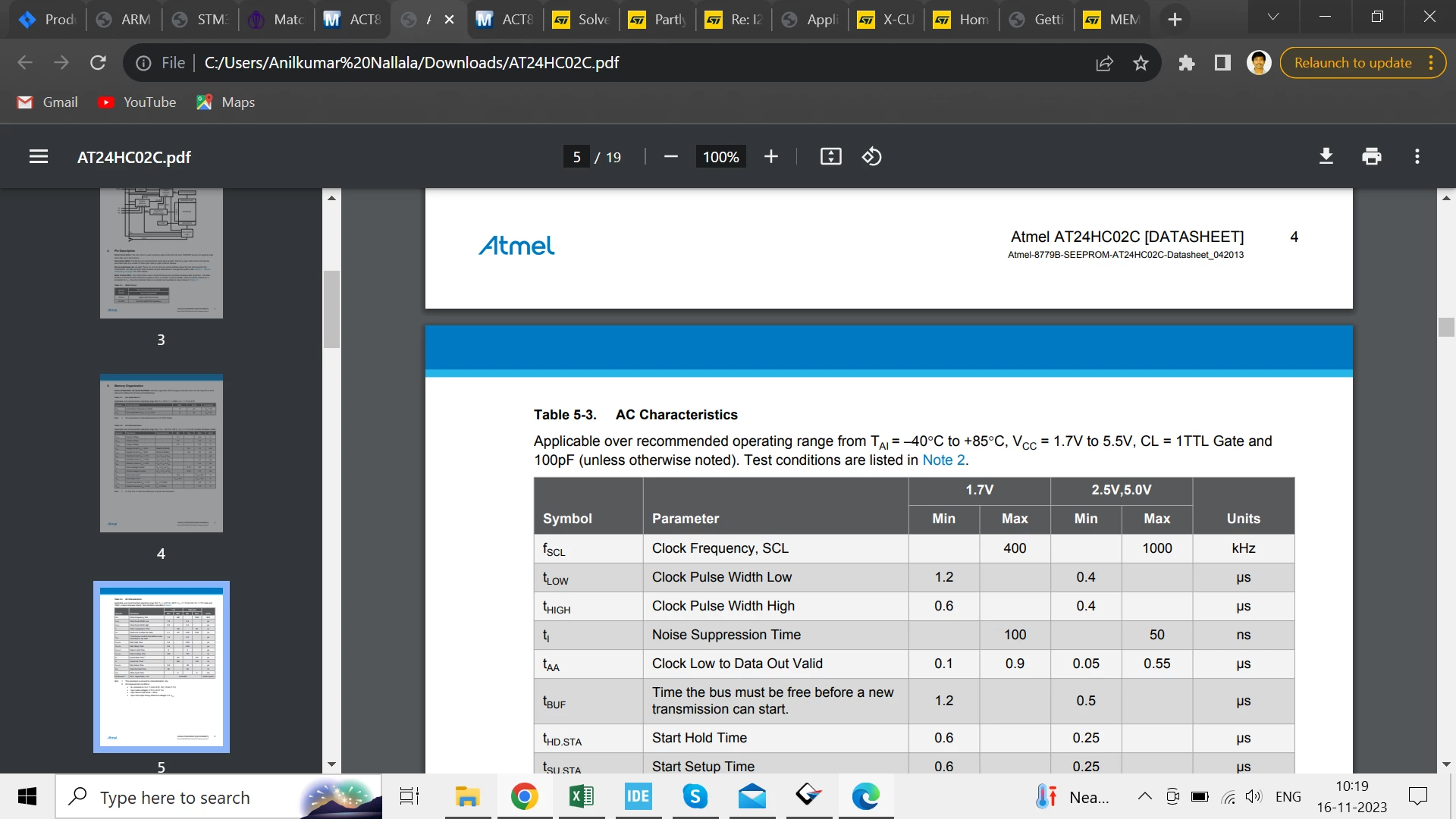Toggle the PDF sidebar menu icon
Screen dimensions: 1456x819
click(x=39, y=157)
